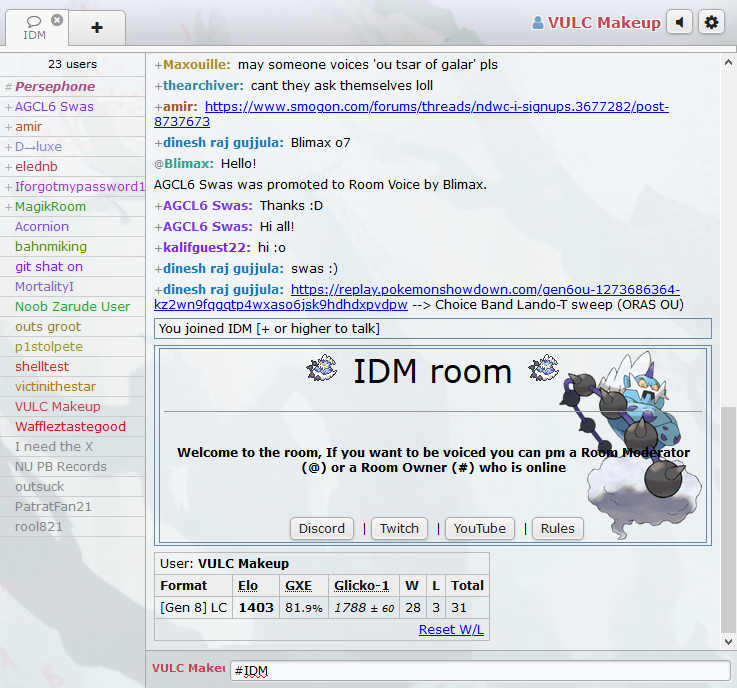This screenshot has width=737, height=688.
Task: Focus the chat message input field
Action: point(480,671)
